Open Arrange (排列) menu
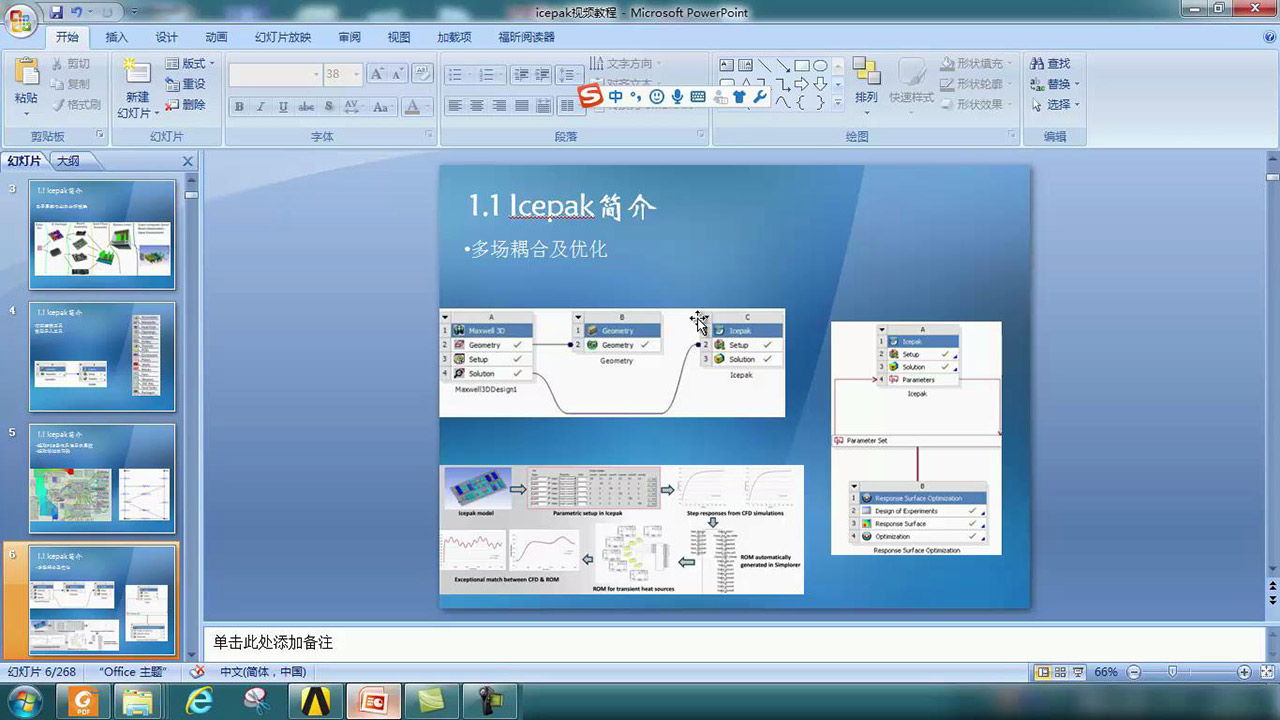This screenshot has height=720, width=1280. click(x=866, y=86)
